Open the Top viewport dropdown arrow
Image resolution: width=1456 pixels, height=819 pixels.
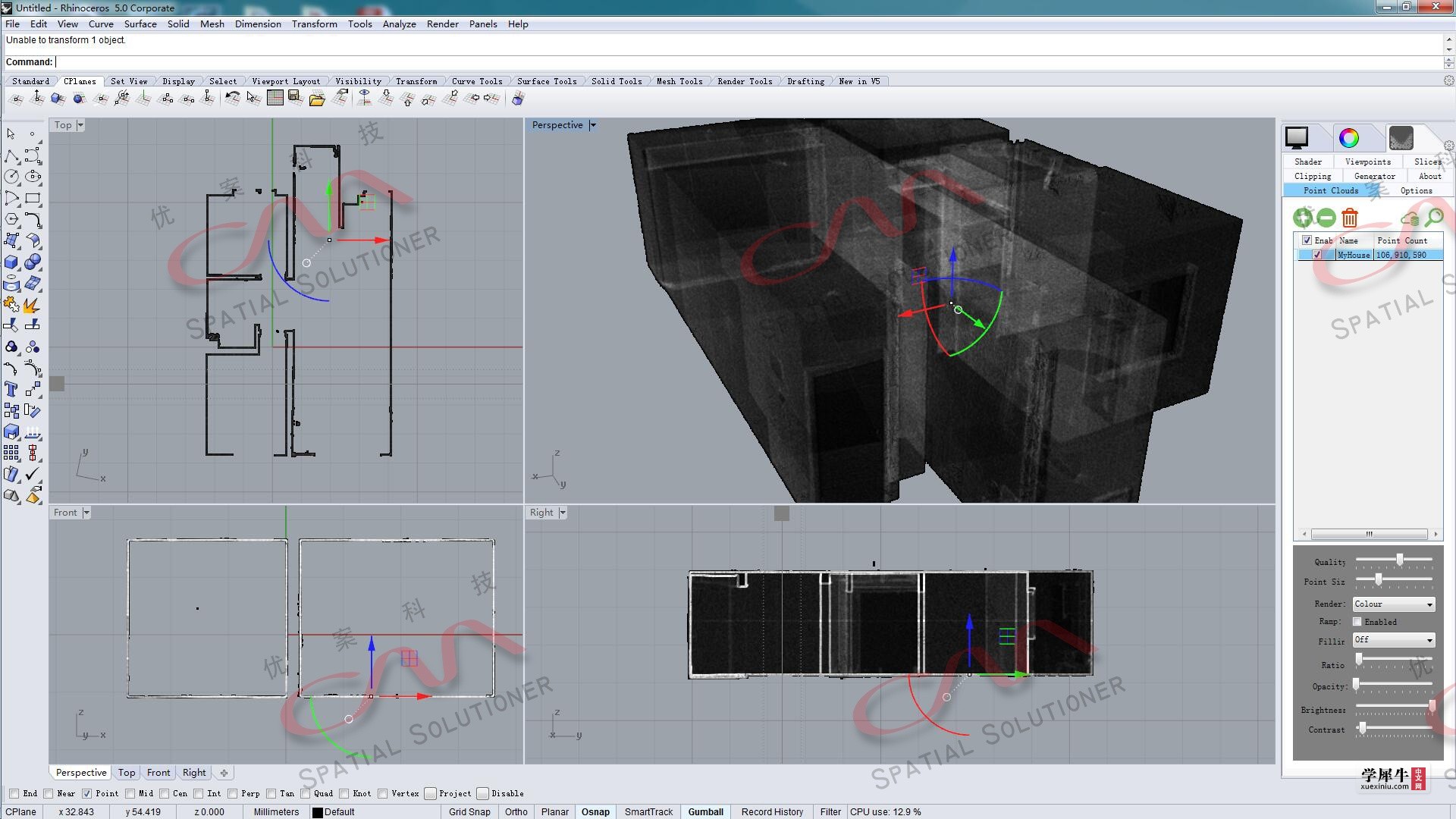(80, 125)
